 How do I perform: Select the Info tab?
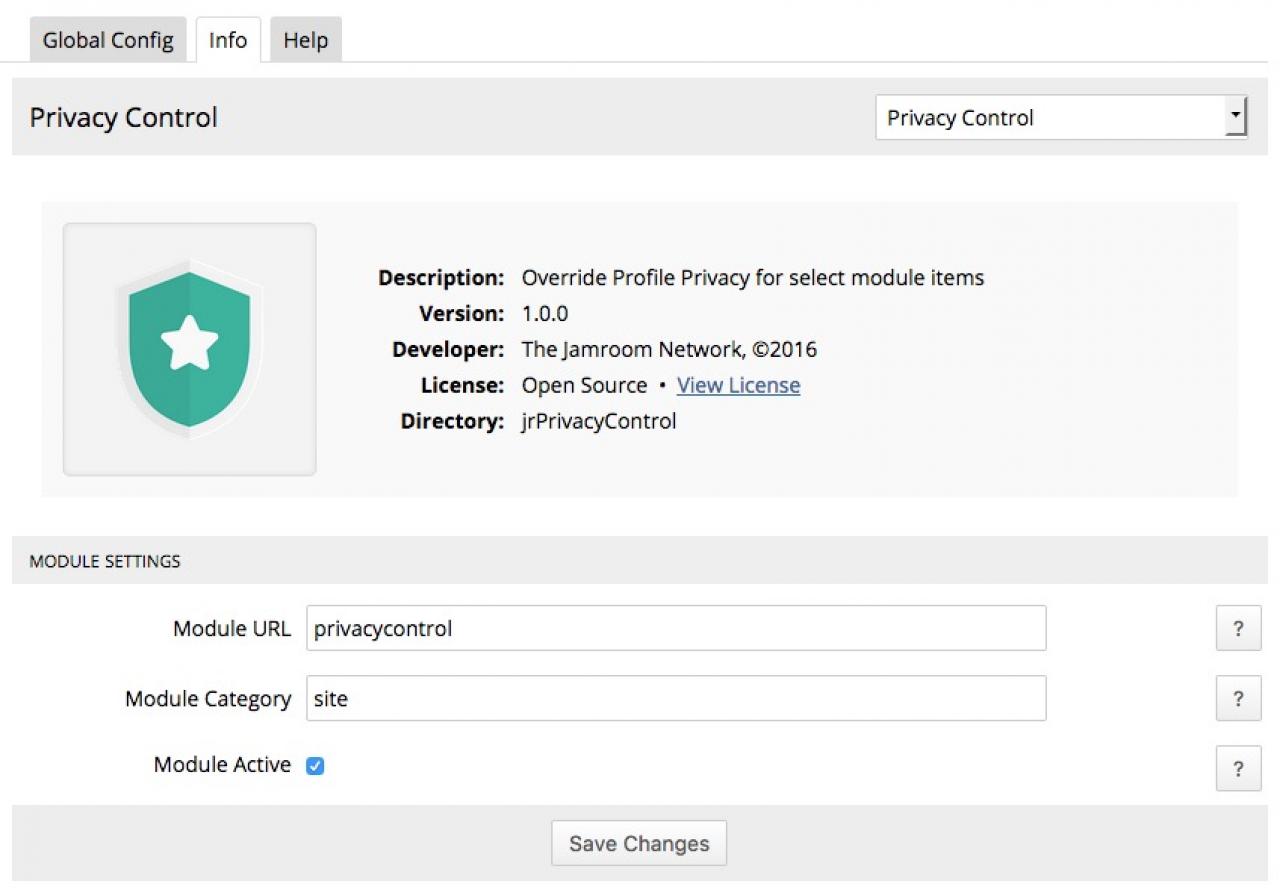coord(228,41)
